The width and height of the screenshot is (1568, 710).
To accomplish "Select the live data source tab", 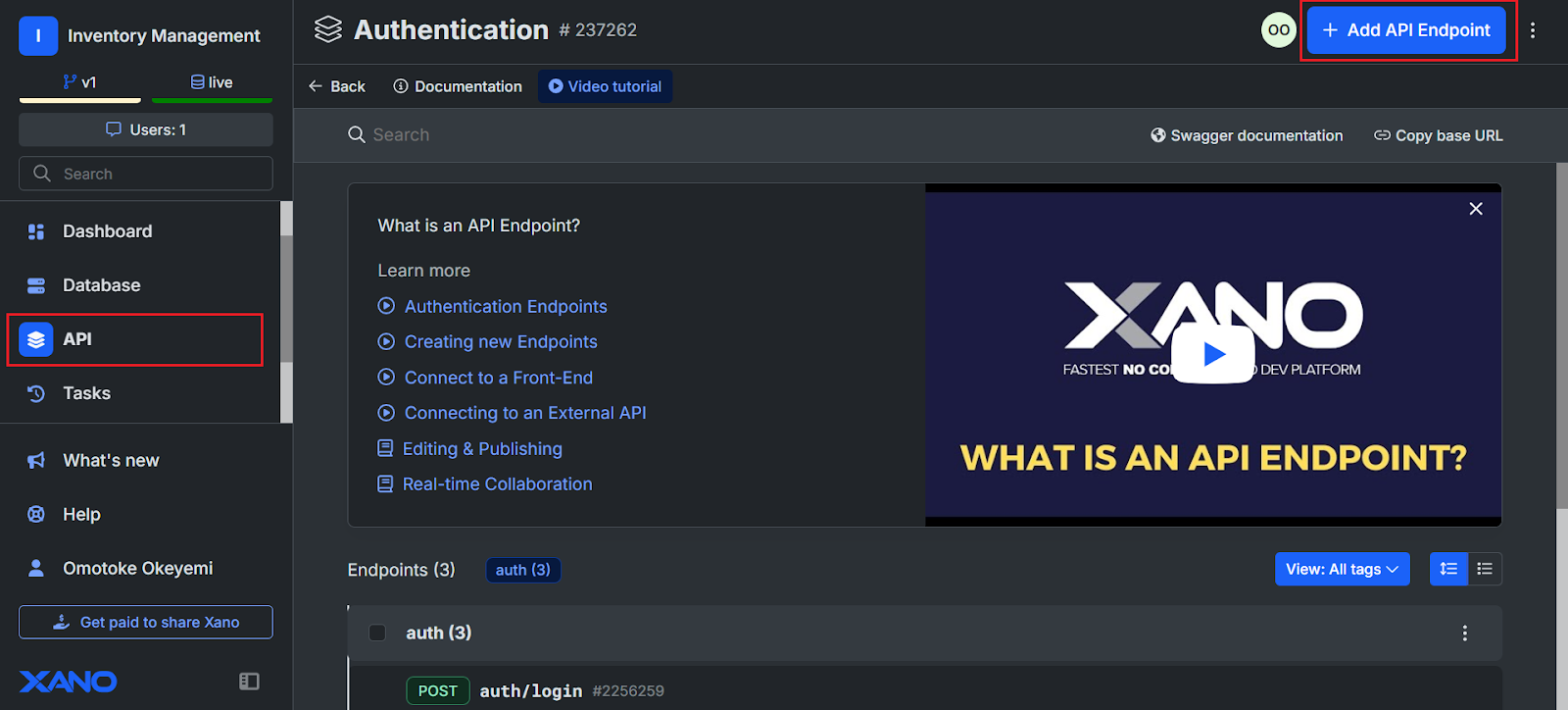I will [213, 82].
